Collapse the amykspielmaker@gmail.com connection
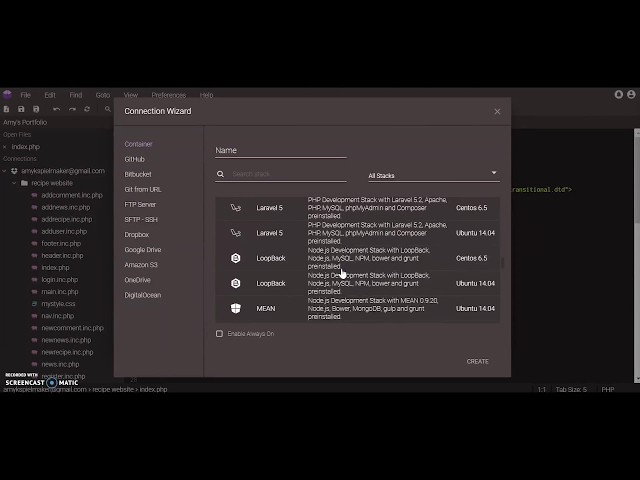 (4, 171)
